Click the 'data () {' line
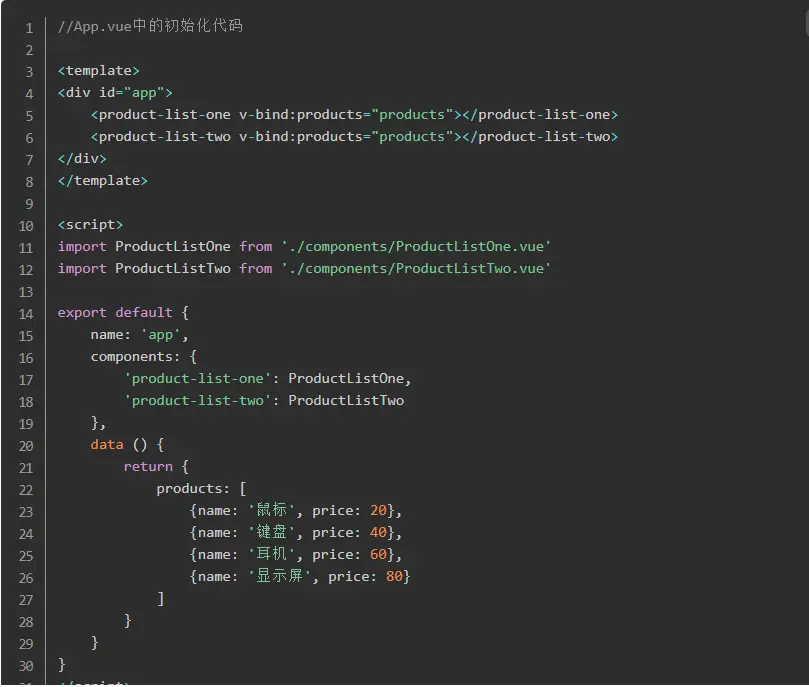809x687 pixels. [x=127, y=445]
